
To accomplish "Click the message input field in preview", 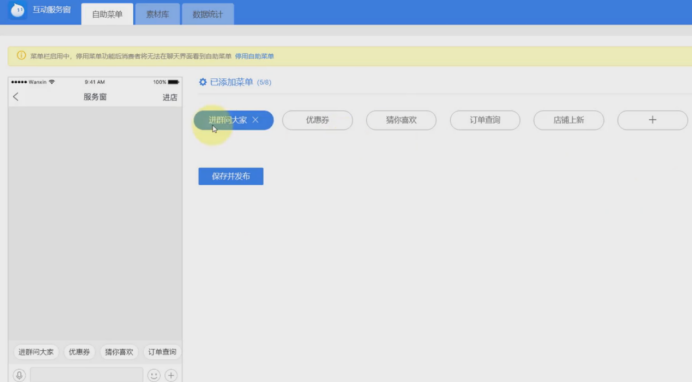I will click(x=87, y=375).
